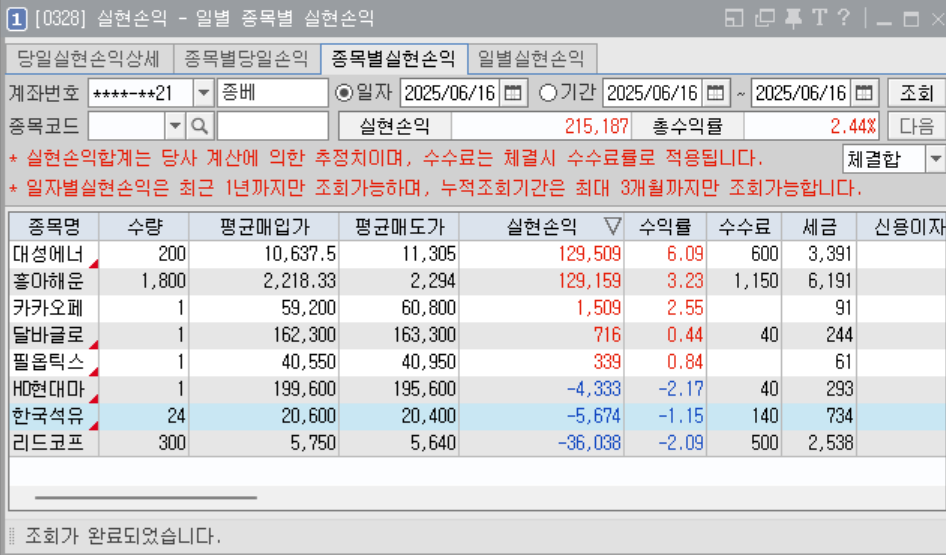Image resolution: width=946 pixels, height=555 pixels.
Task: Select the 기간 radio button
Action: [x=548, y=93]
